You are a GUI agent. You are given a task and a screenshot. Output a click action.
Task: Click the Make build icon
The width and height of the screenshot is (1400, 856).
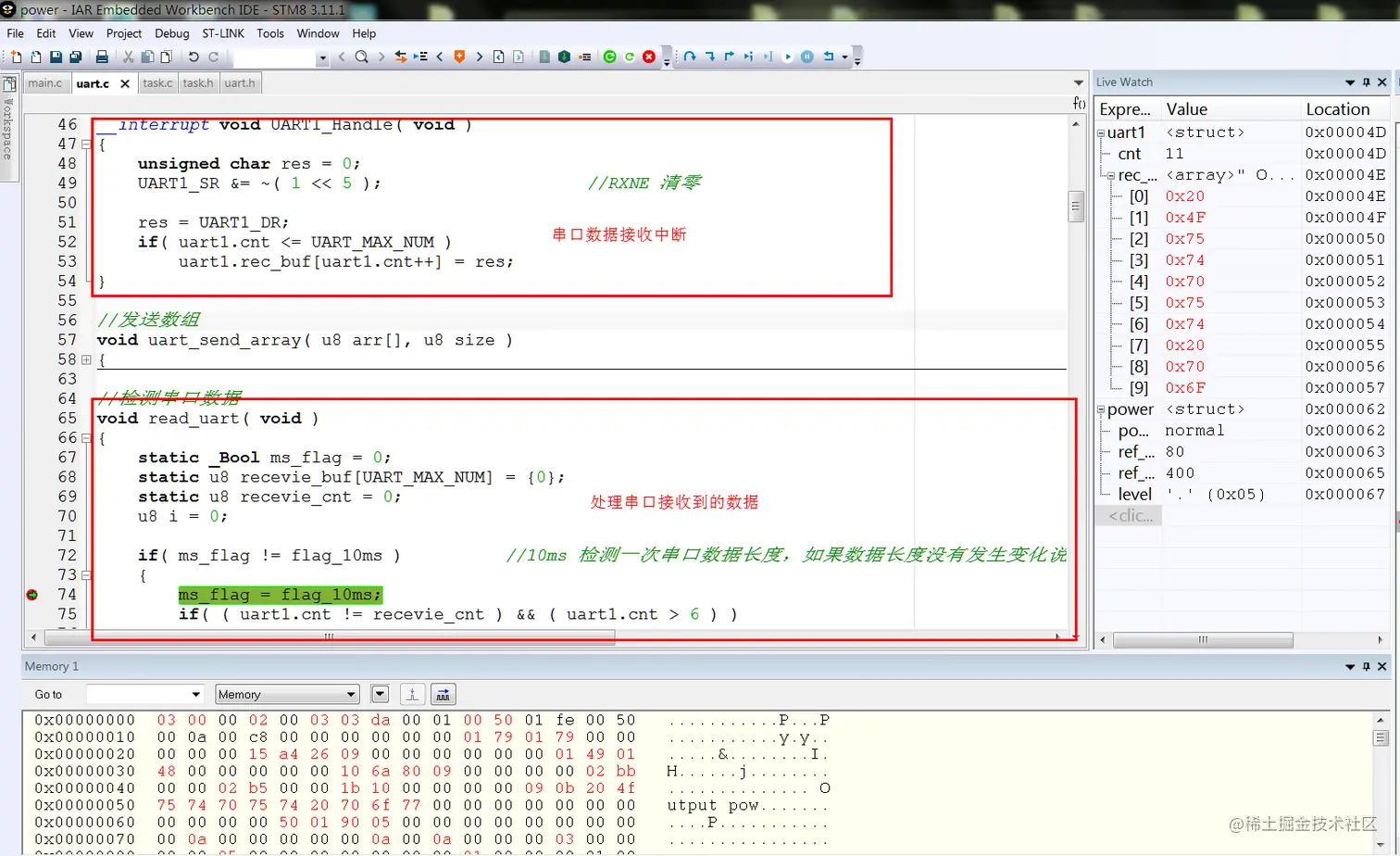click(564, 57)
